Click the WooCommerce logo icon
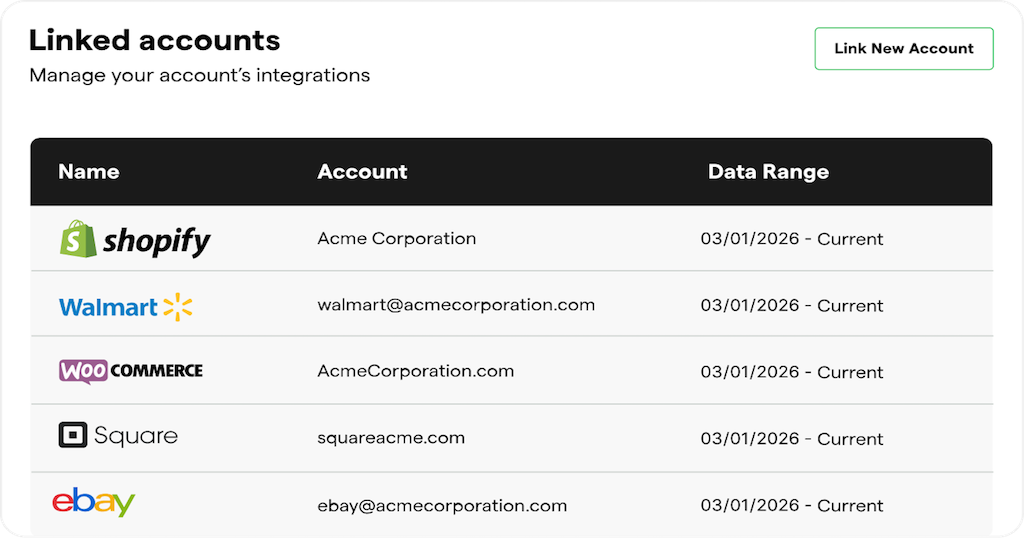The image size is (1024, 538). coord(130,371)
